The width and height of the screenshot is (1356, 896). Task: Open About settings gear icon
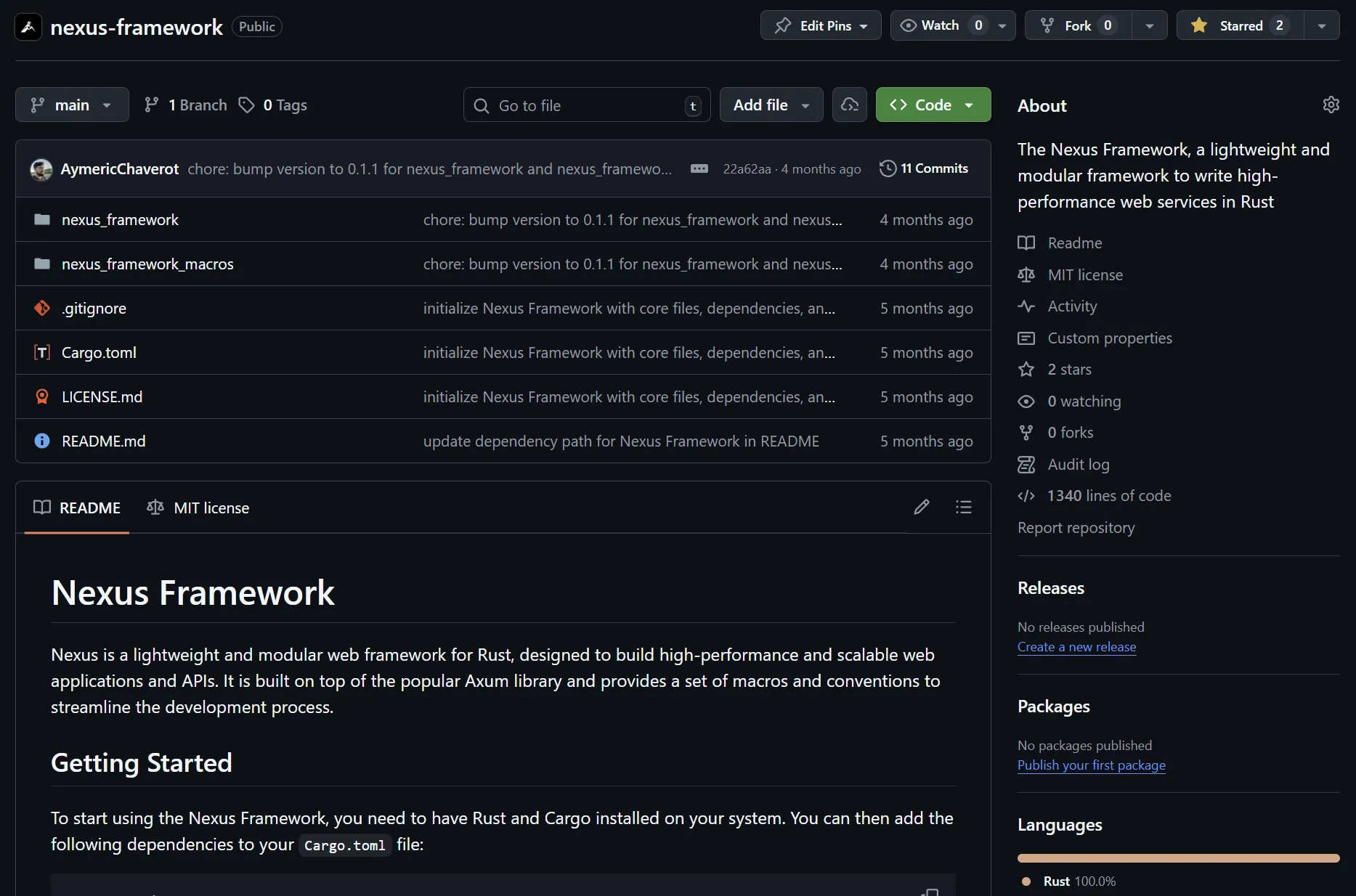pos(1331,105)
